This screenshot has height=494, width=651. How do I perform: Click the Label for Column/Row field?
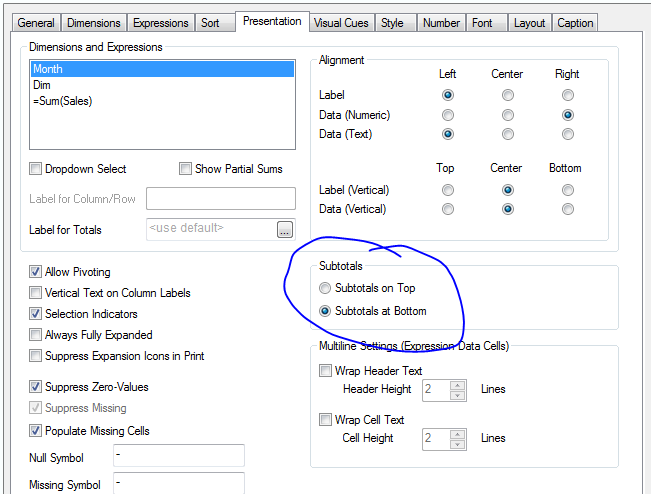point(220,198)
